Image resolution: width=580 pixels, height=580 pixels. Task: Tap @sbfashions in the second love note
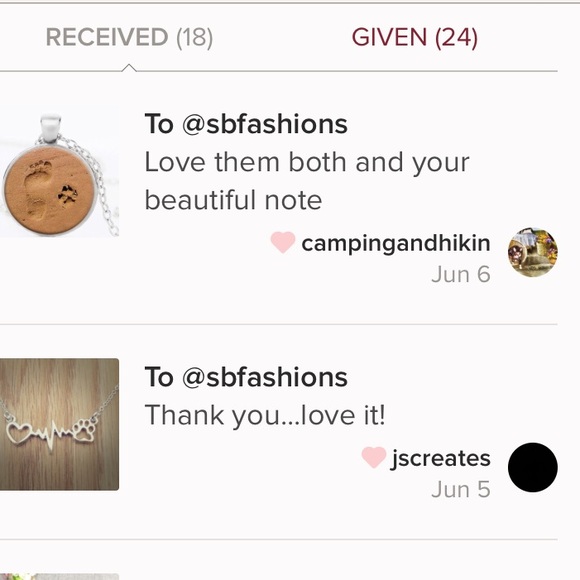coord(264,378)
